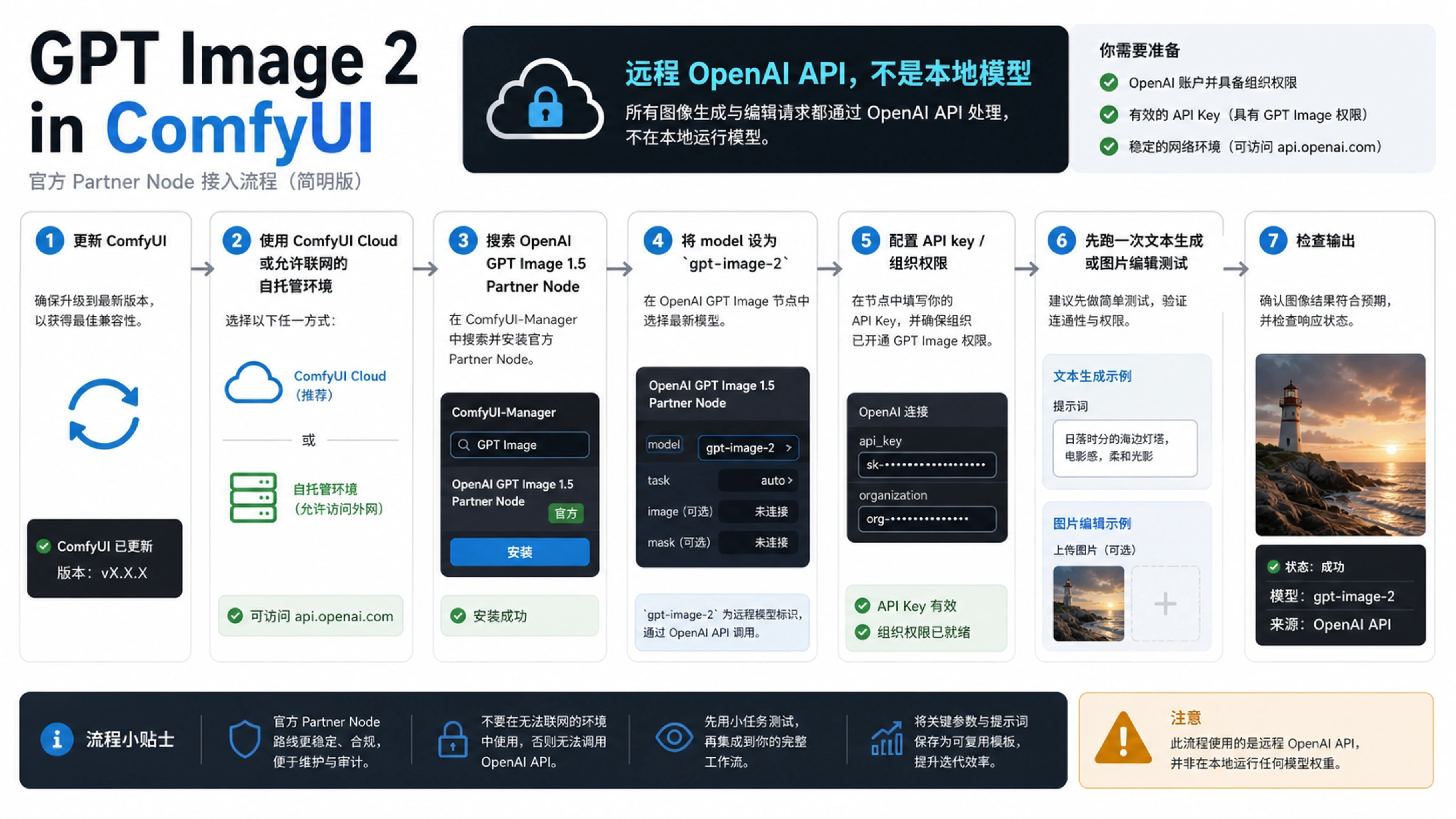Click the green self-hosted server stack icon
The height and width of the screenshot is (819, 1456).
(253, 497)
